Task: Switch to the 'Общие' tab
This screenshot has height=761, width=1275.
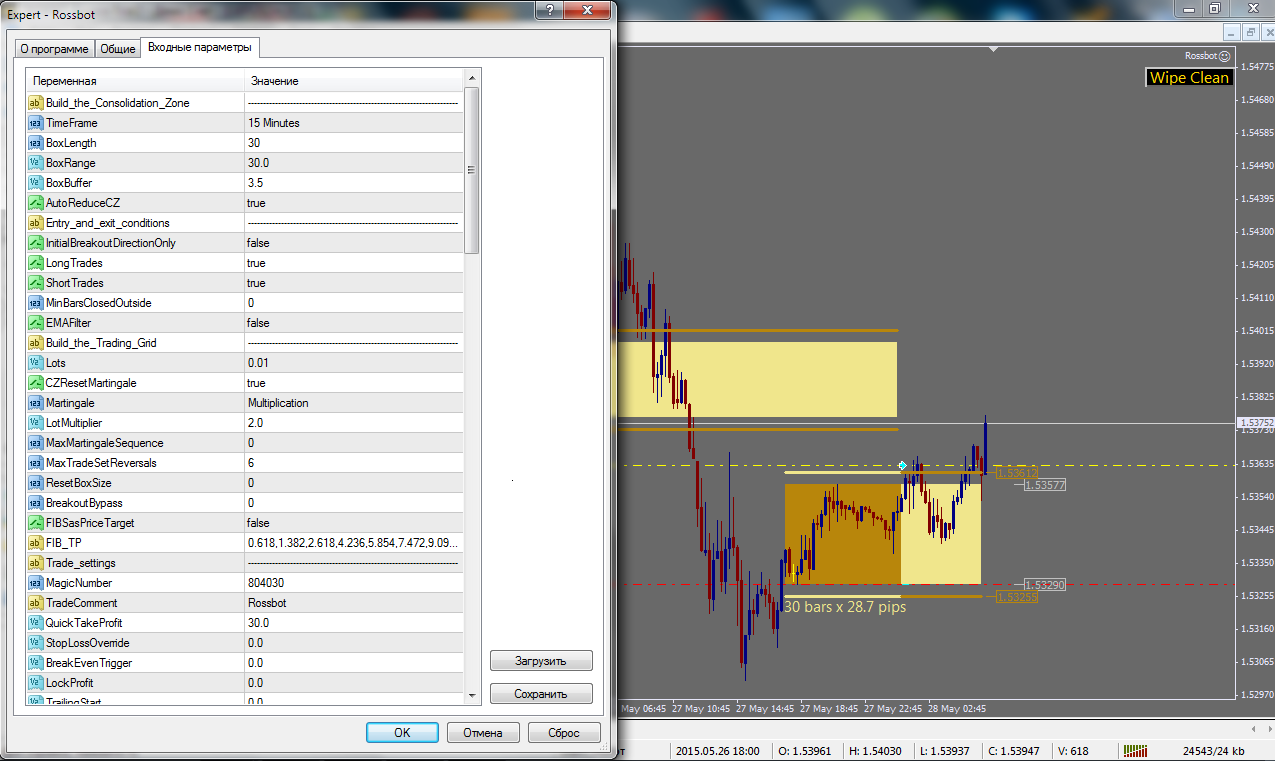Action: pyautogui.click(x=118, y=49)
